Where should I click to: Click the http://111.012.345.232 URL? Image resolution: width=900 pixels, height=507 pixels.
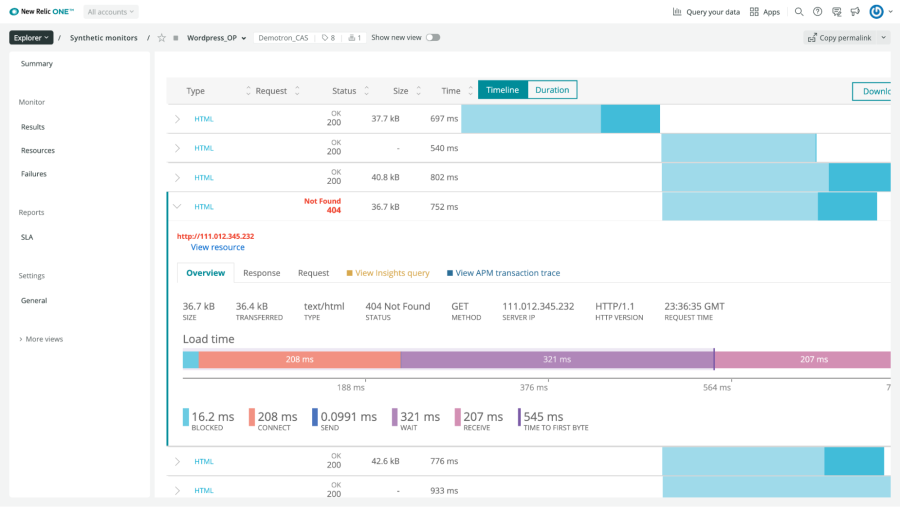click(x=215, y=236)
